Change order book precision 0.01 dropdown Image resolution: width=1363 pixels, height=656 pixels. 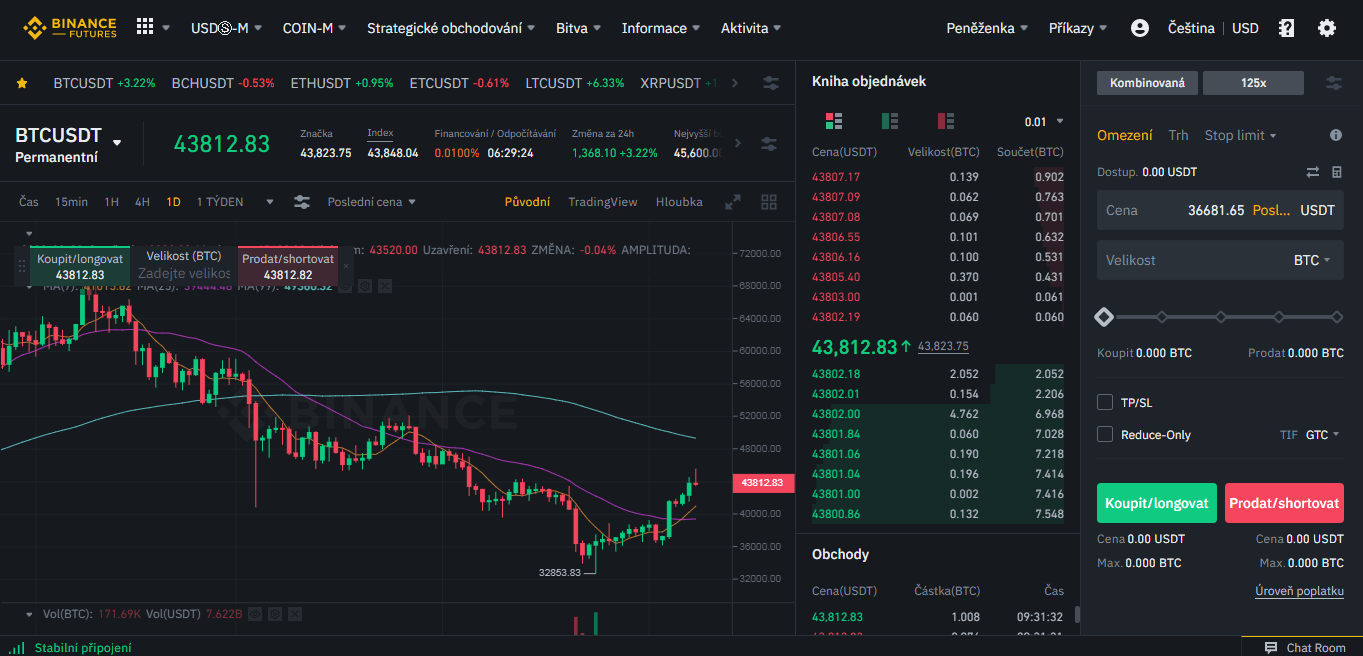click(1042, 122)
